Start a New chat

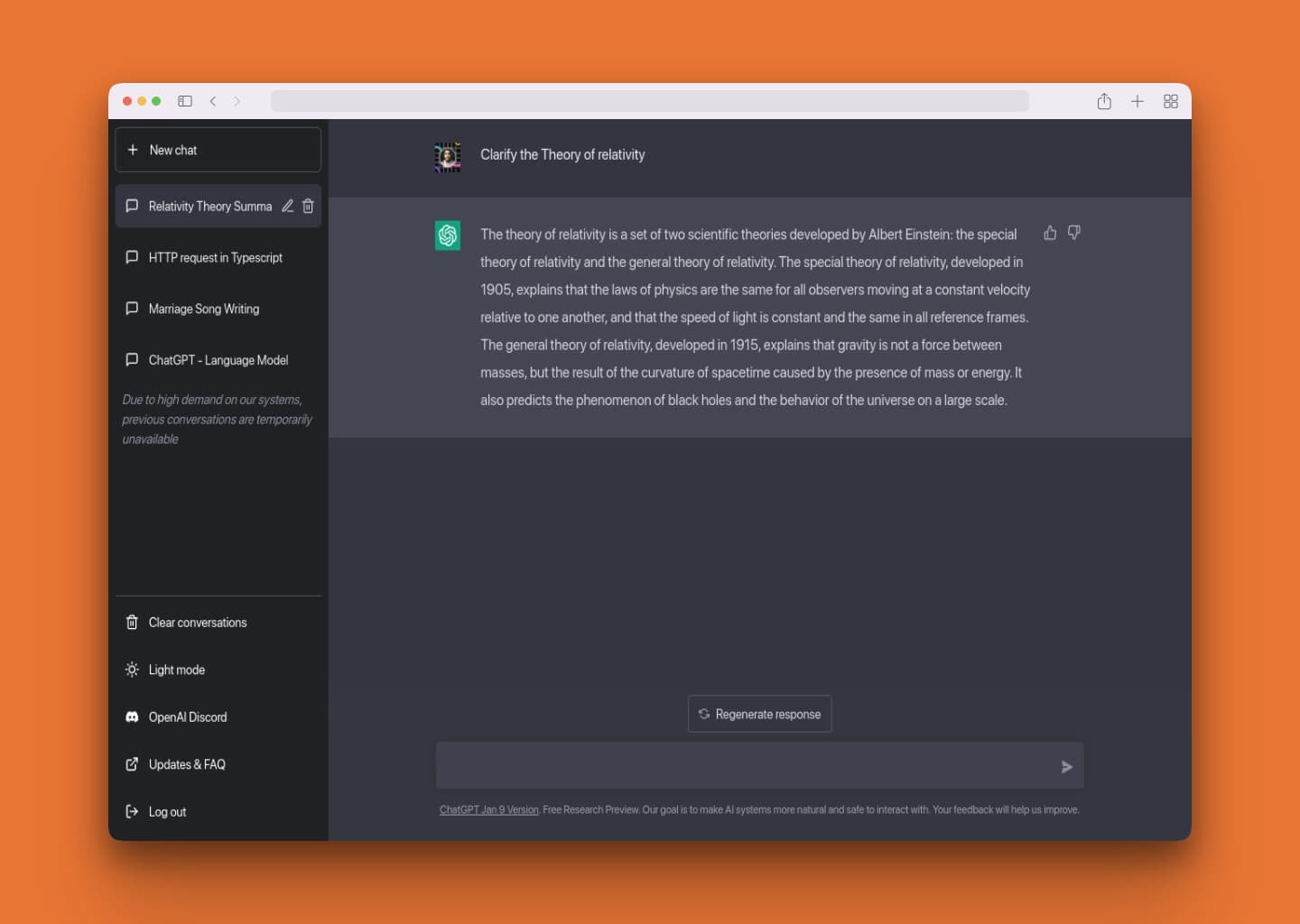click(218, 150)
